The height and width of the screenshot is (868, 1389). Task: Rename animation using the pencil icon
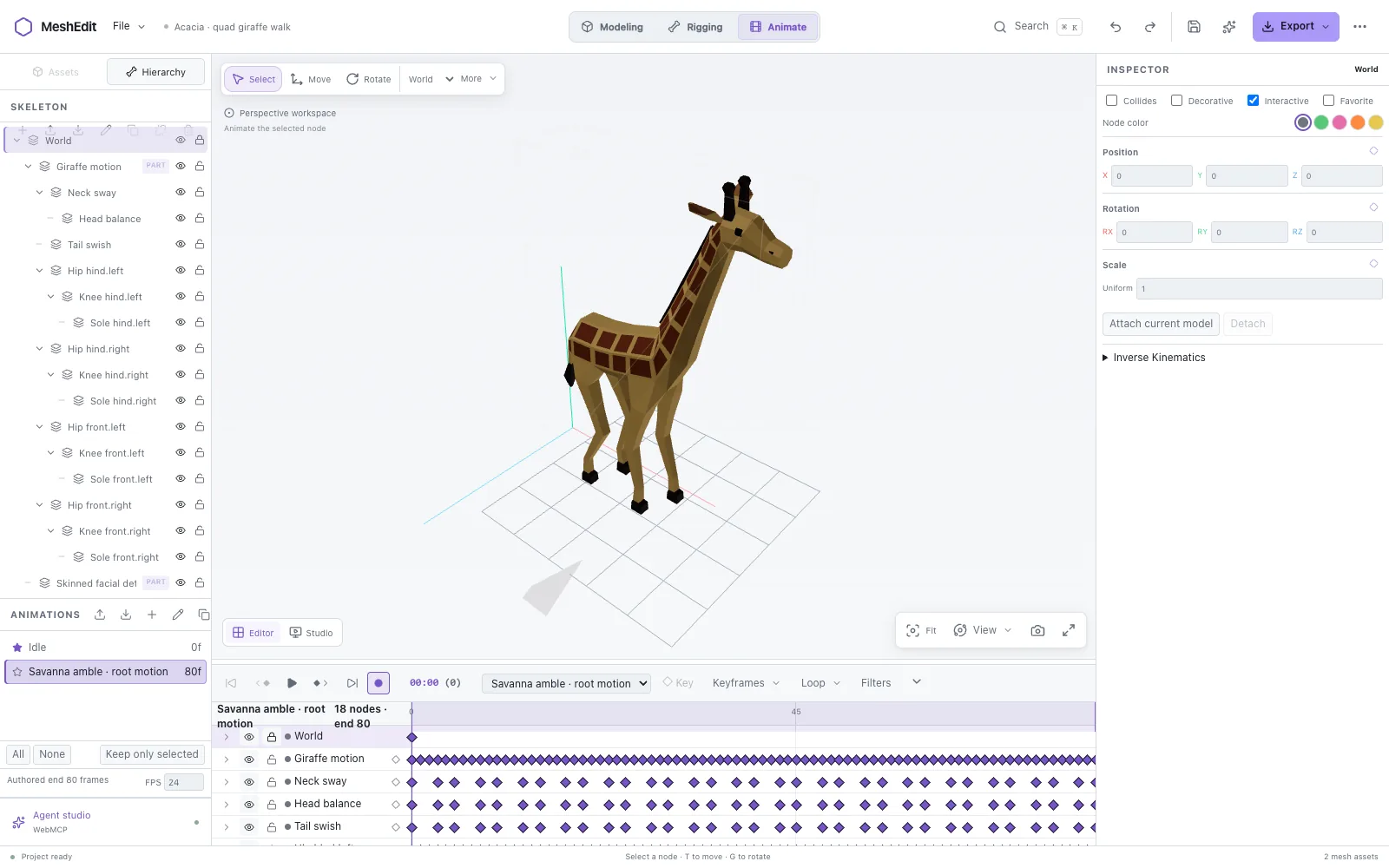[178, 615]
